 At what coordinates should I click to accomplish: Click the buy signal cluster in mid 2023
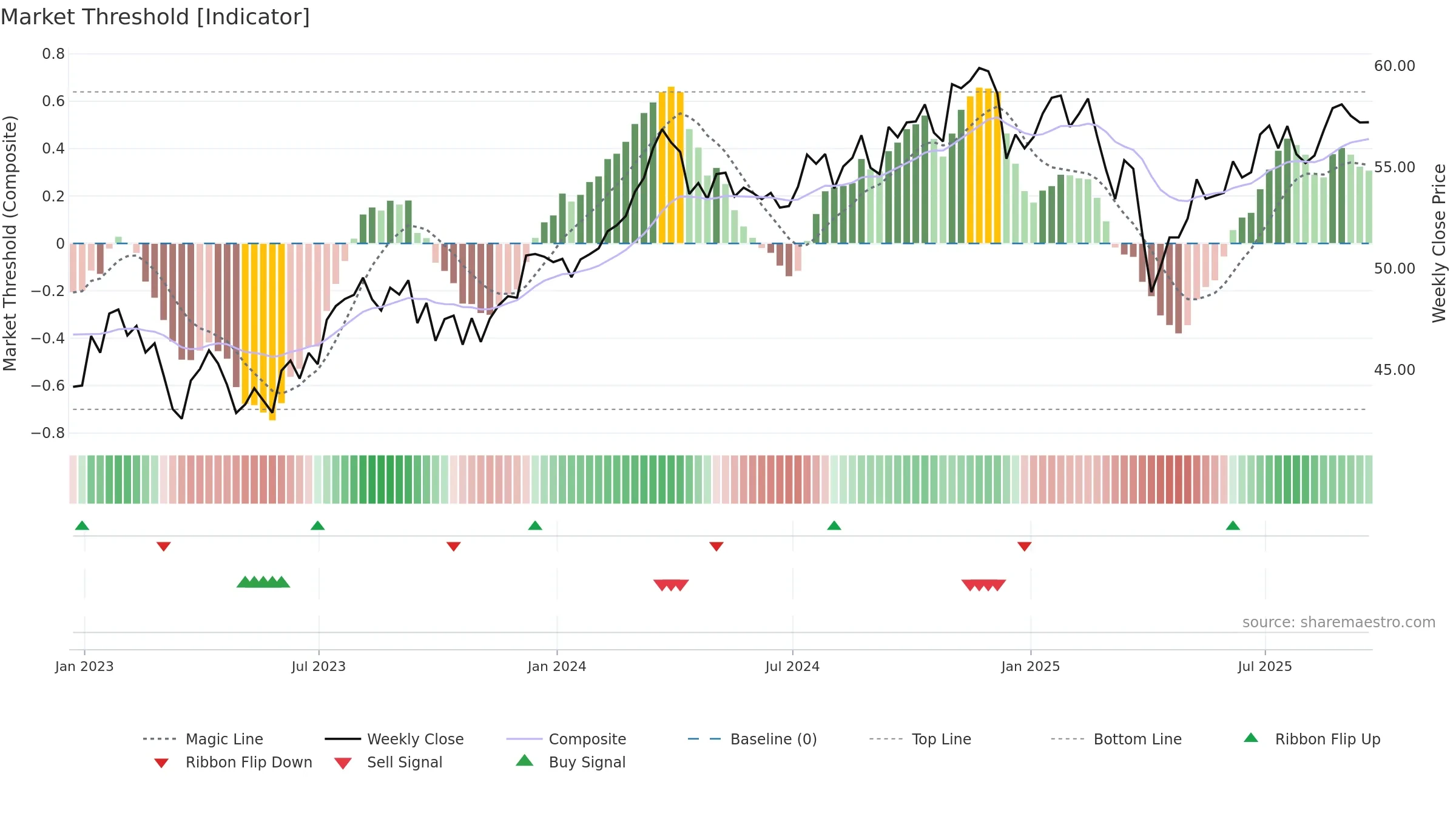[263, 582]
